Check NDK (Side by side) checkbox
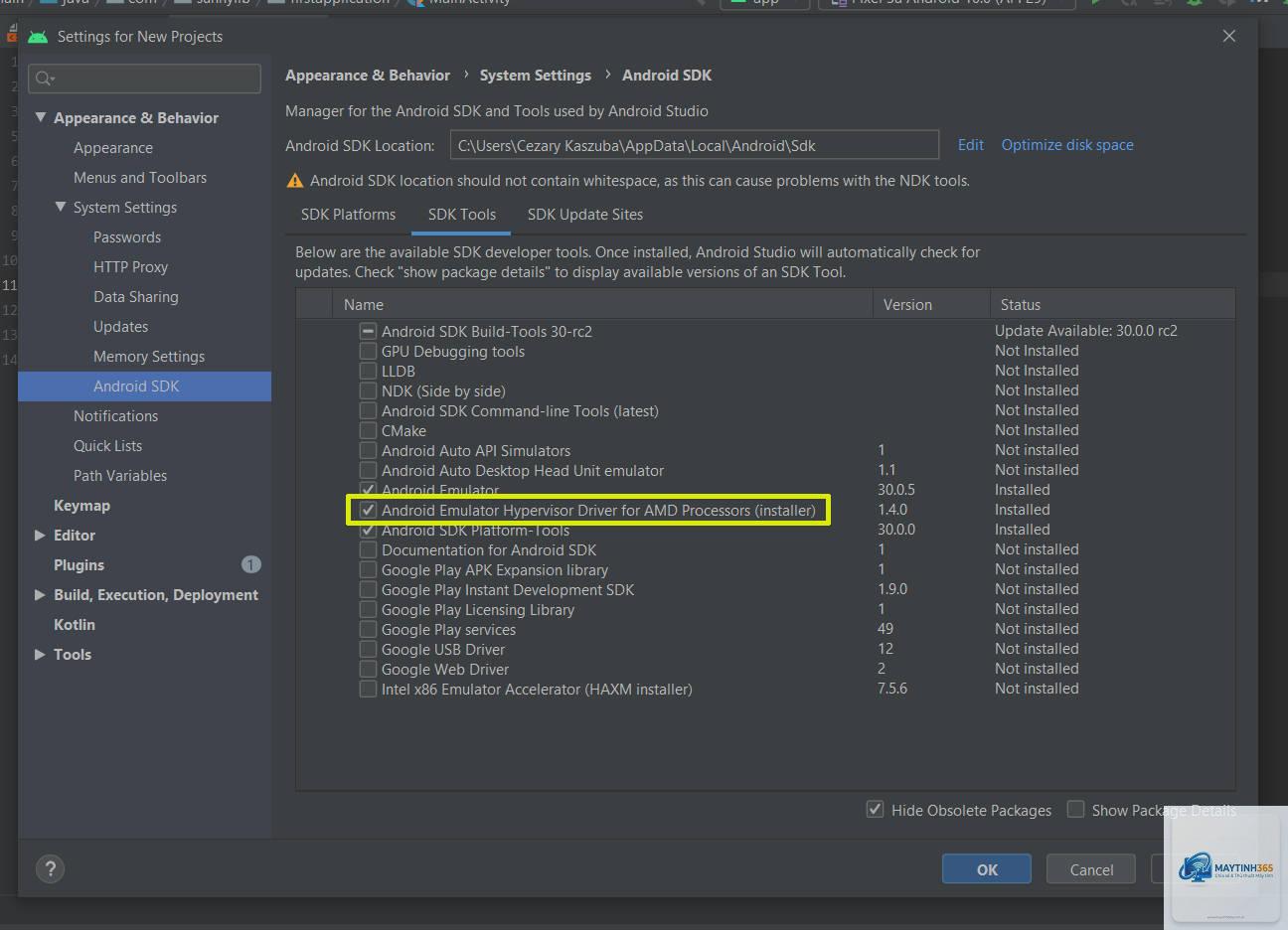 (368, 390)
